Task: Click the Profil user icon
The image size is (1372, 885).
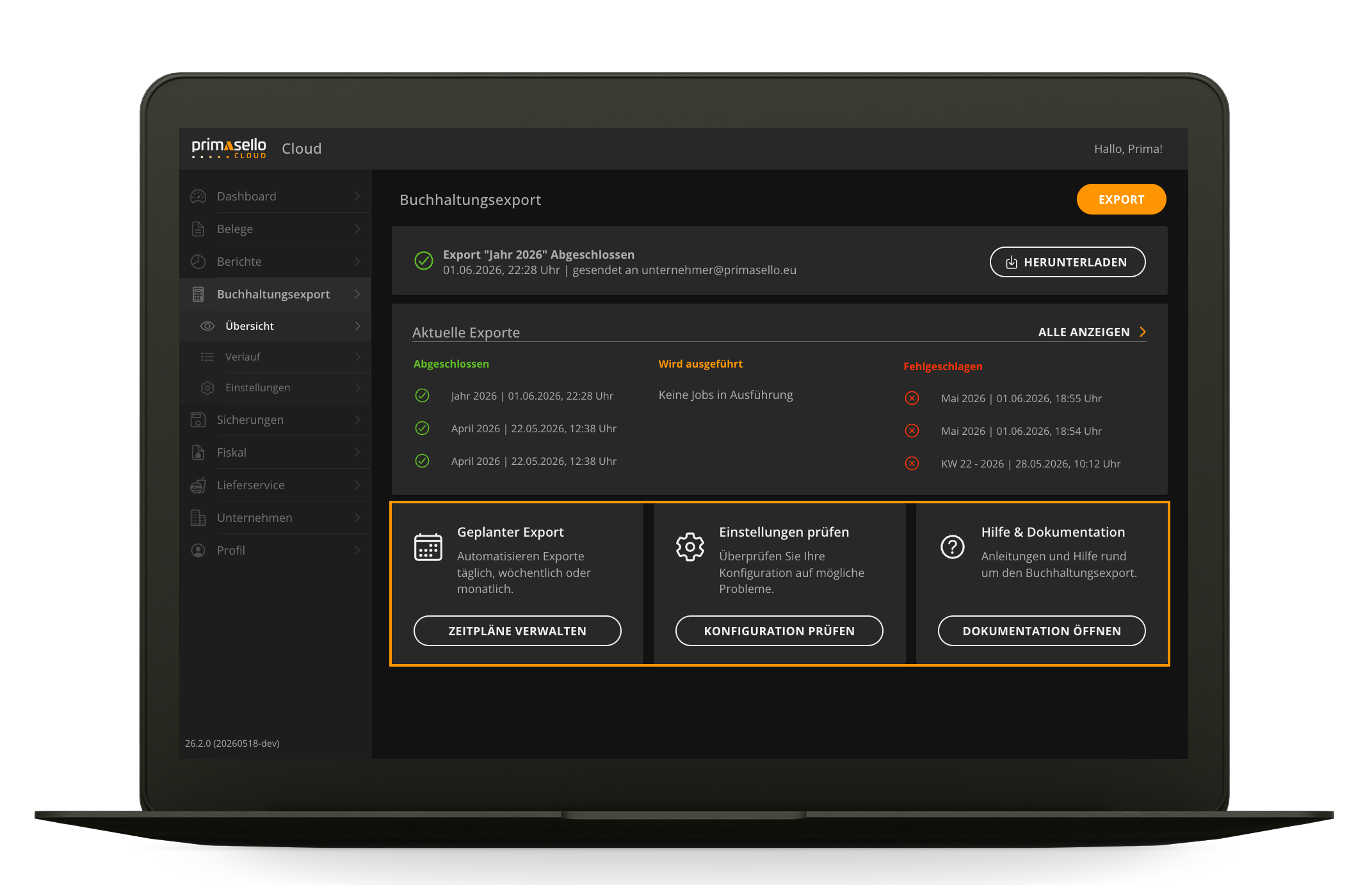Action: (198, 551)
